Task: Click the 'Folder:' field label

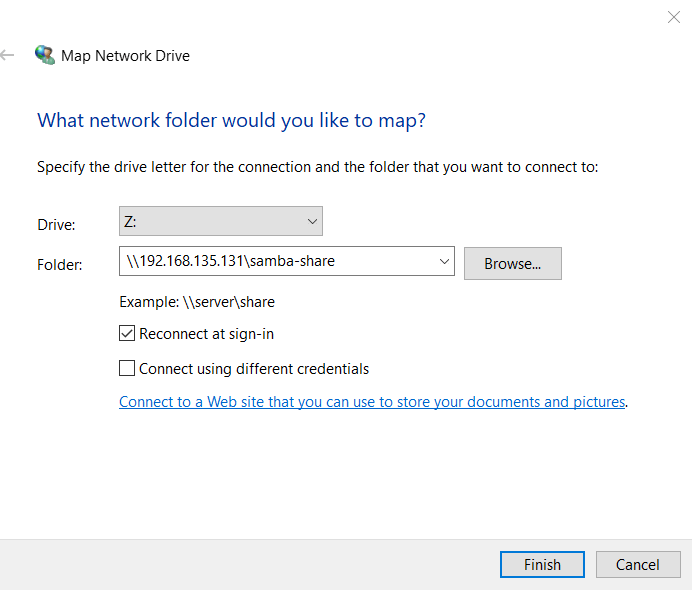Action: coord(60,265)
